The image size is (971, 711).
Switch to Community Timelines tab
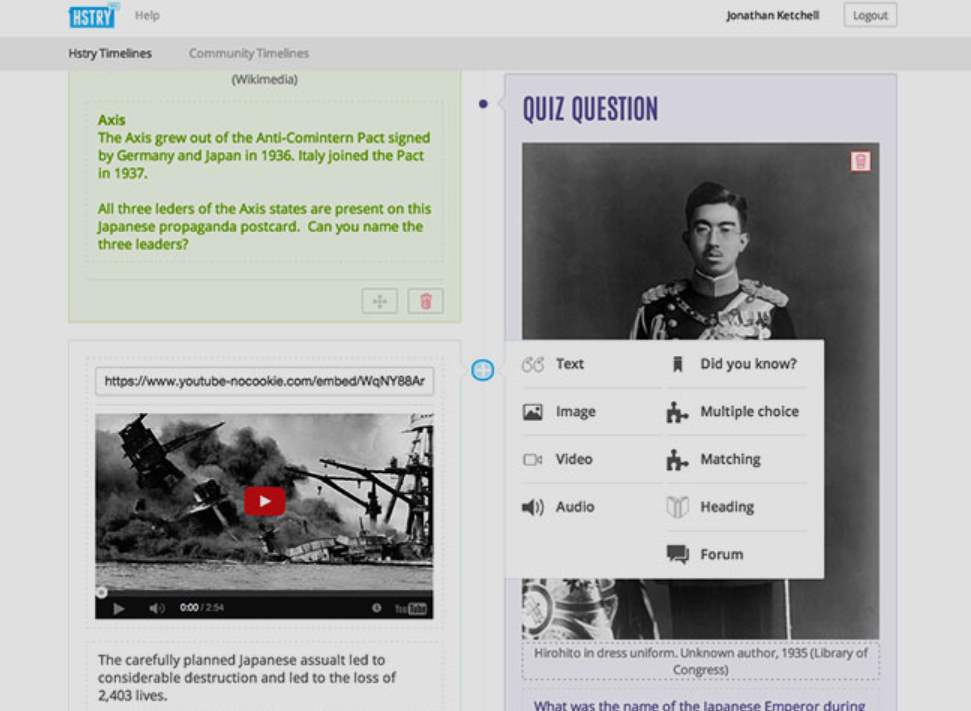pos(248,54)
